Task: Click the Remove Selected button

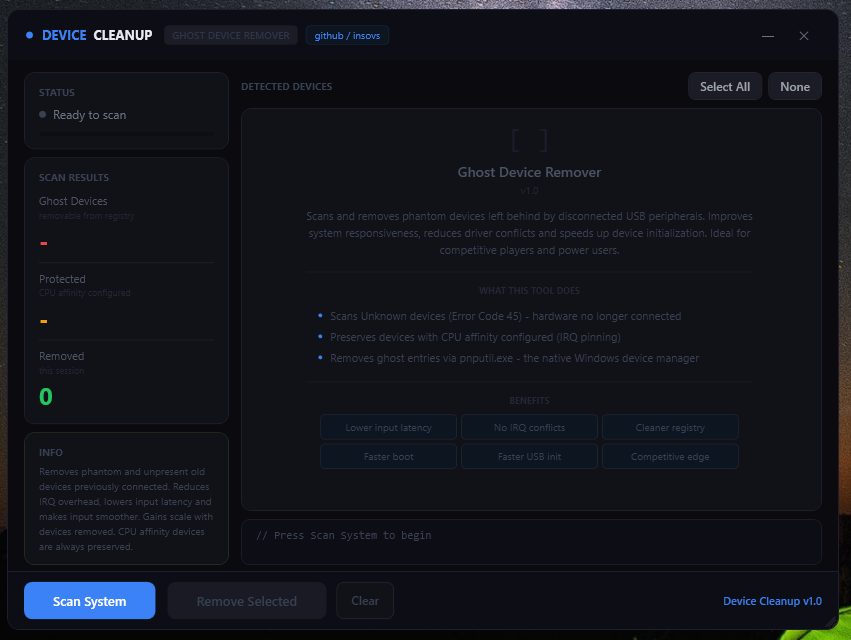Action: [246, 600]
